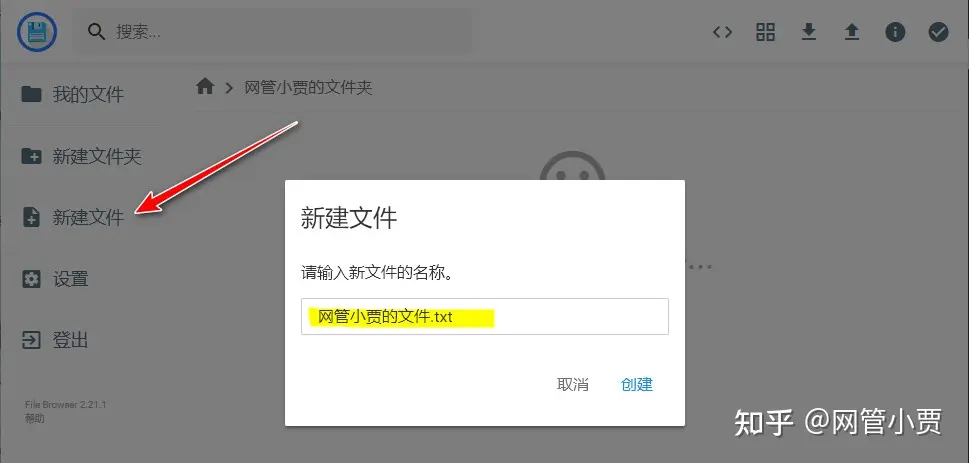Toggle the shell command icon
Screen dimensions: 969x463
pyautogui.click(x=722, y=32)
